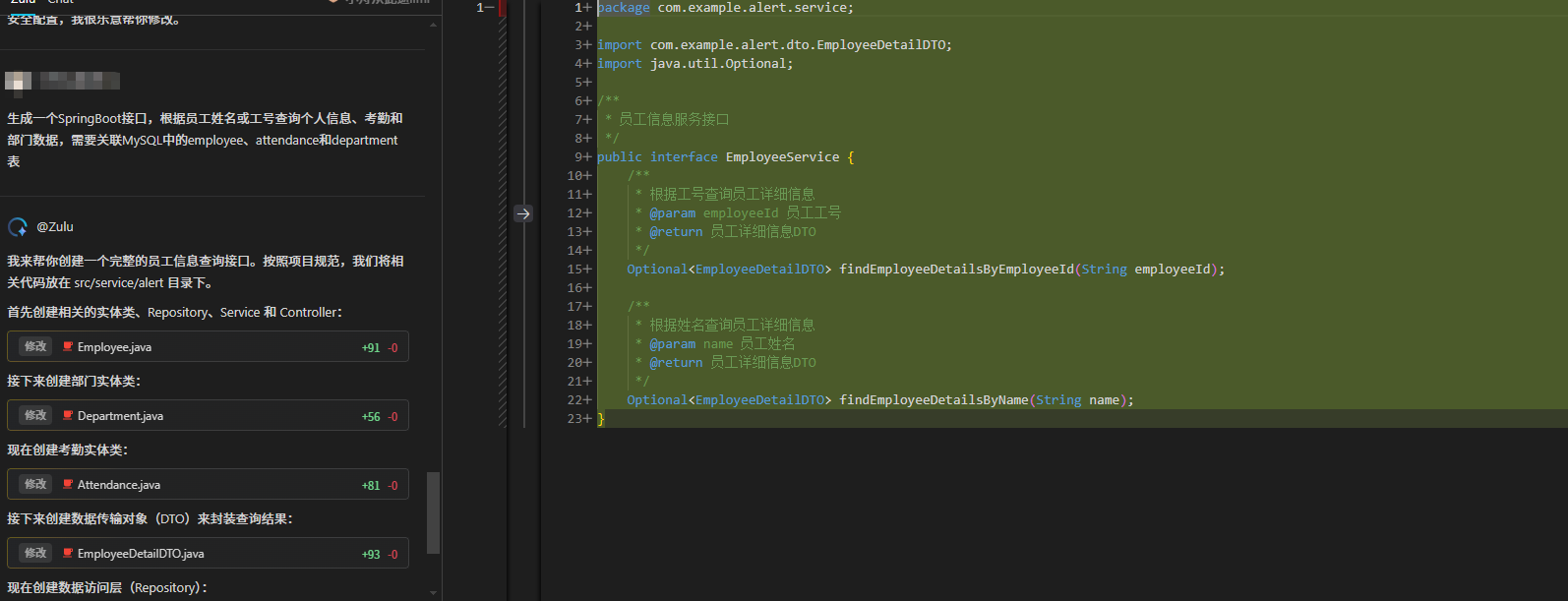Click the 修改 badge on Employee.java card
Screen dimensions: 1568x601
point(35,346)
